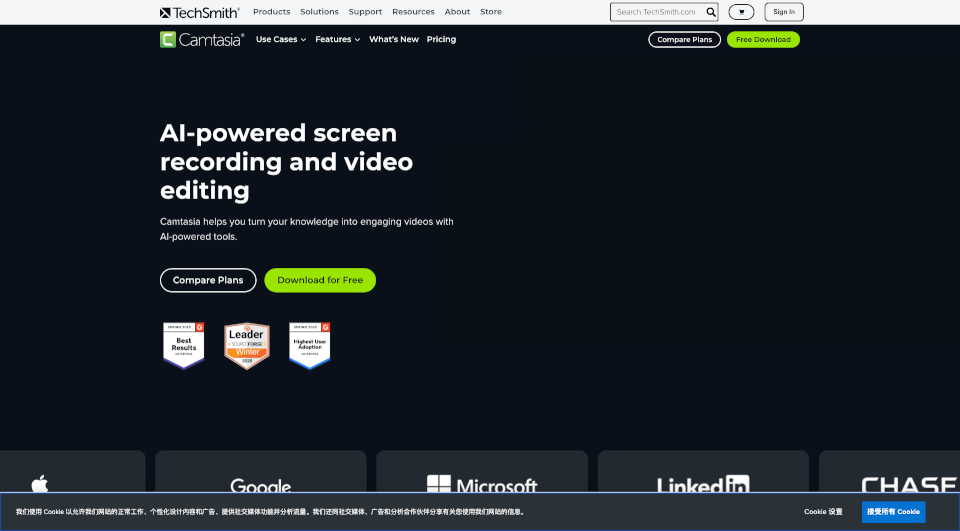Image resolution: width=960 pixels, height=531 pixels.
Task: Open the Pricing page
Action: click(441, 39)
